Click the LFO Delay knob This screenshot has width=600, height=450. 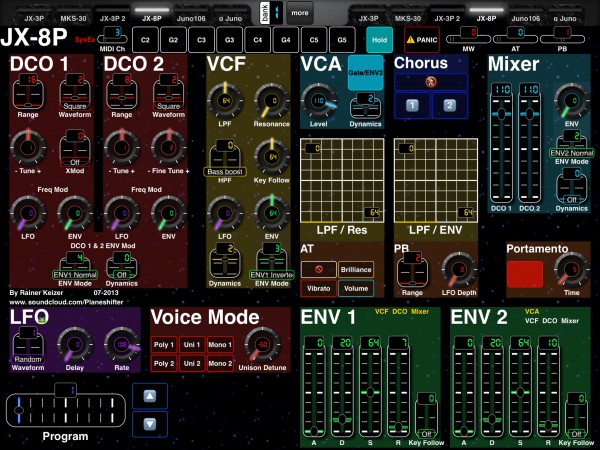[75, 344]
